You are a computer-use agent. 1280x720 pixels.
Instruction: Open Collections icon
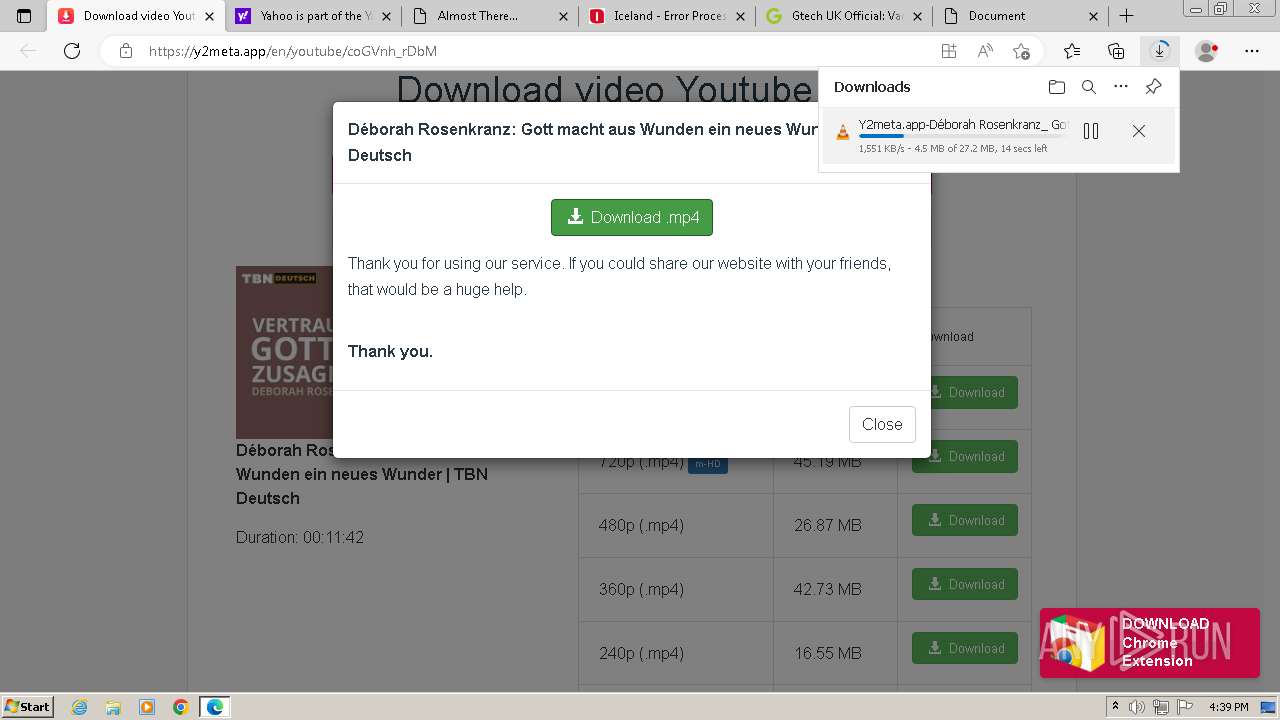click(x=1116, y=51)
